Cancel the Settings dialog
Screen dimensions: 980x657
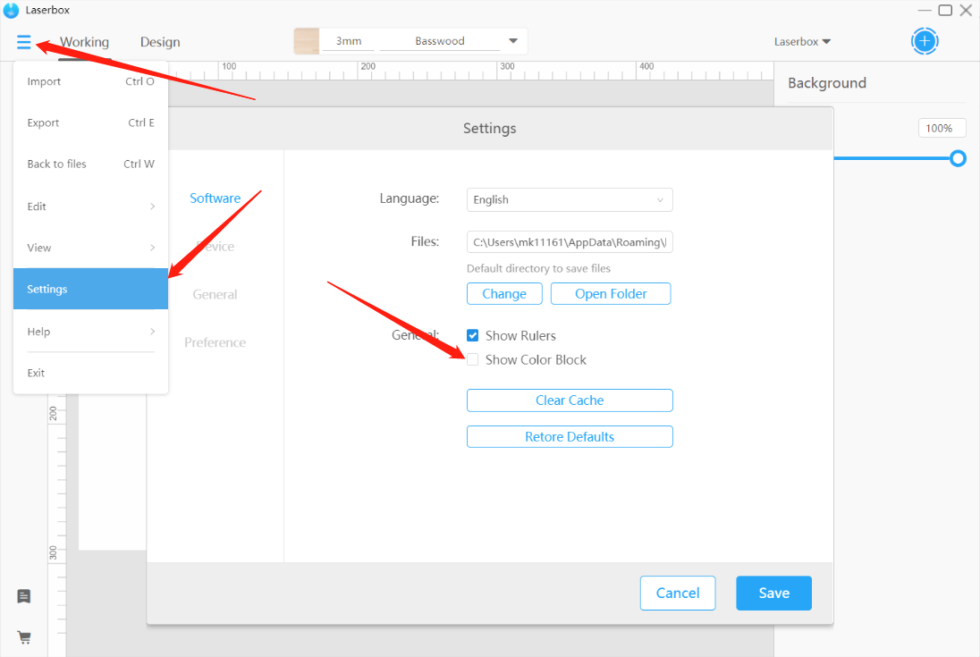pyautogui.click(x=678, y=593)
